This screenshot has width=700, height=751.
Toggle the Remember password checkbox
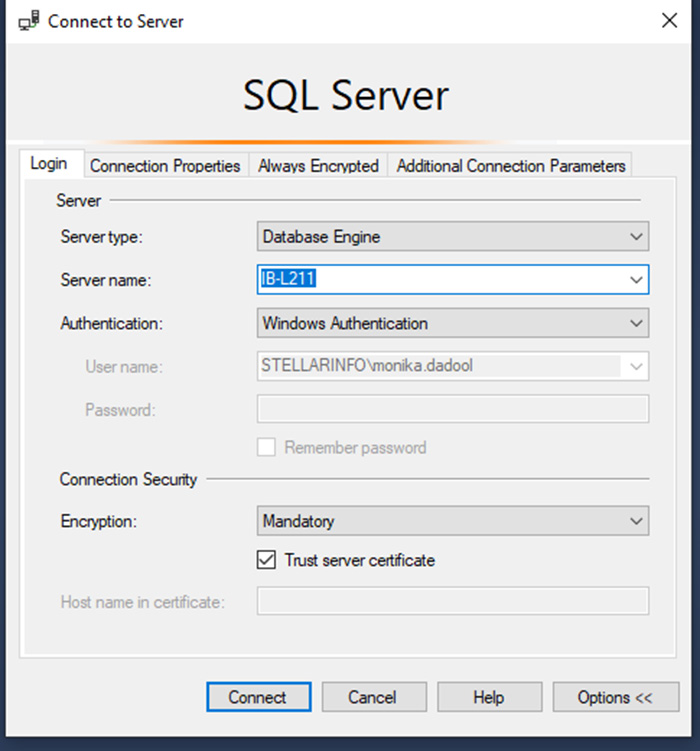point(266,447)
